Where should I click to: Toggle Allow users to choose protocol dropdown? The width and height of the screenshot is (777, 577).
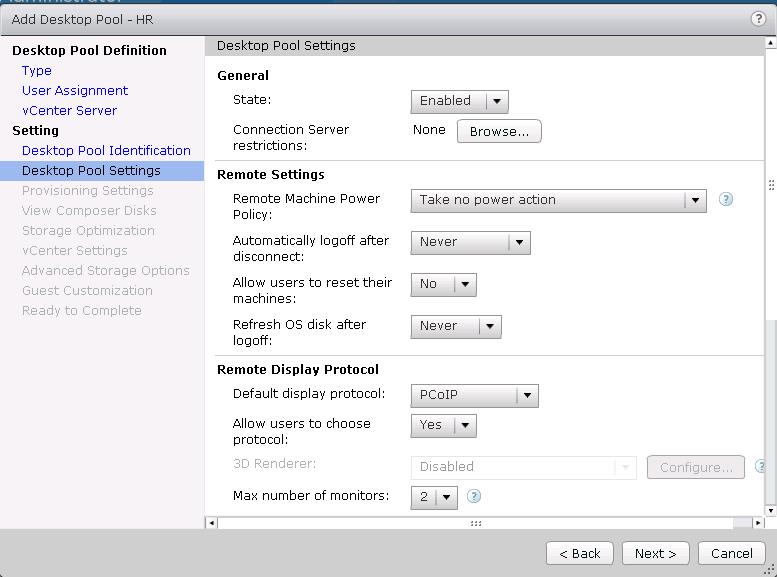pyautogui.click(x=443, y=425)
